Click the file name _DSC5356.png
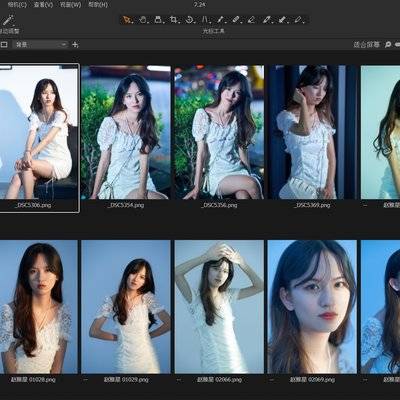This screenshot has width=400, height=400. click(x=219, y=205)
